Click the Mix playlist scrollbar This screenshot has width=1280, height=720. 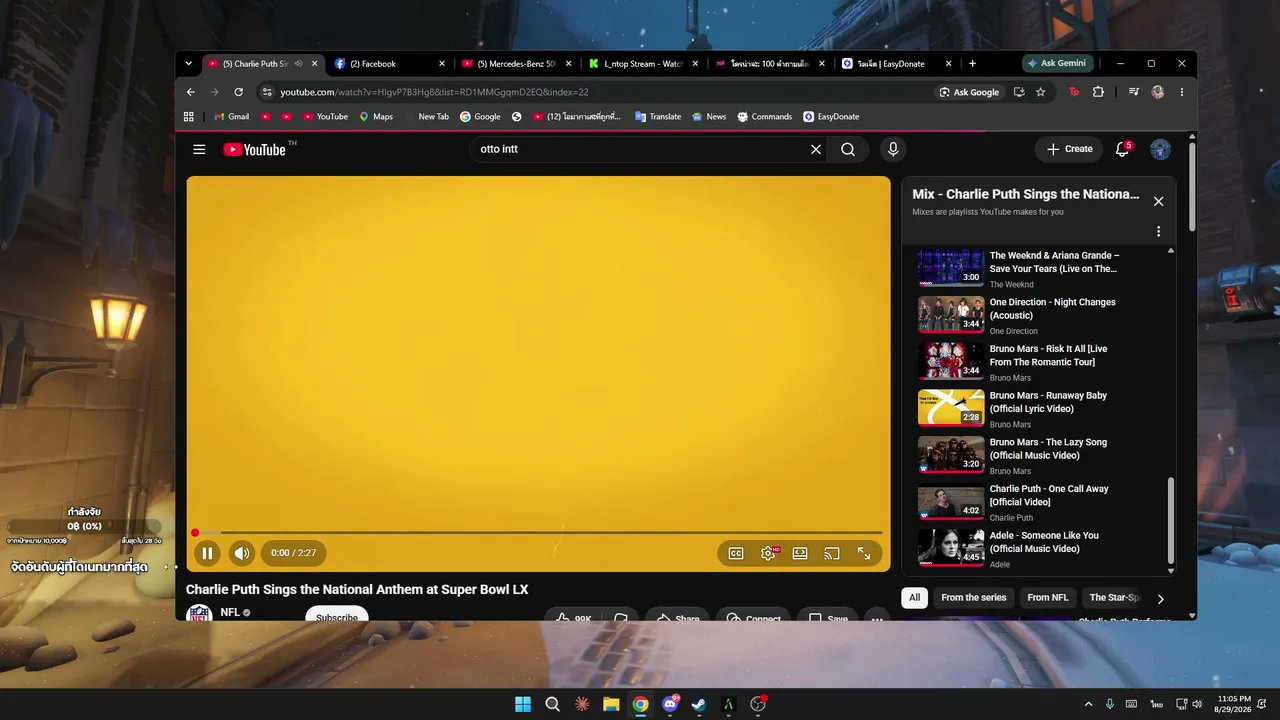click(x=1171, y=522)
